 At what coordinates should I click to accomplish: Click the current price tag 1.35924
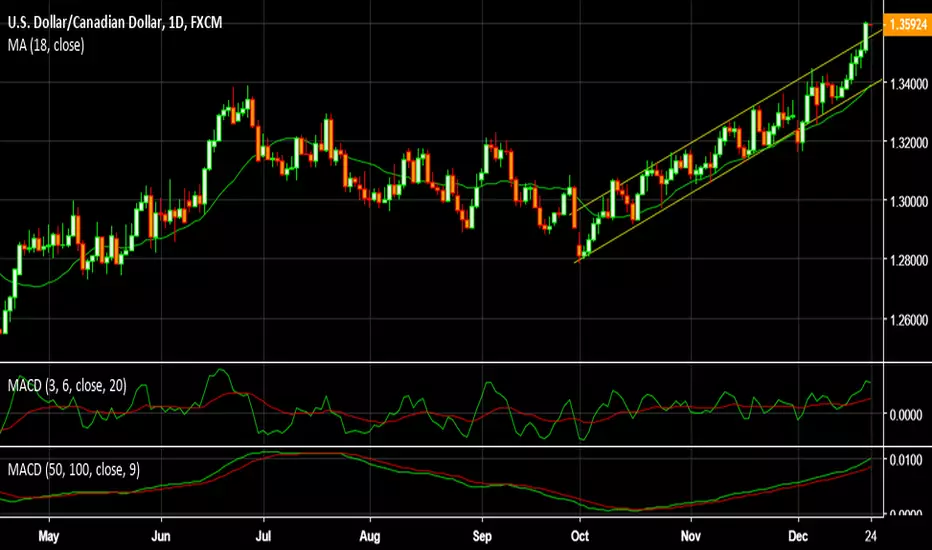[907, 25]
